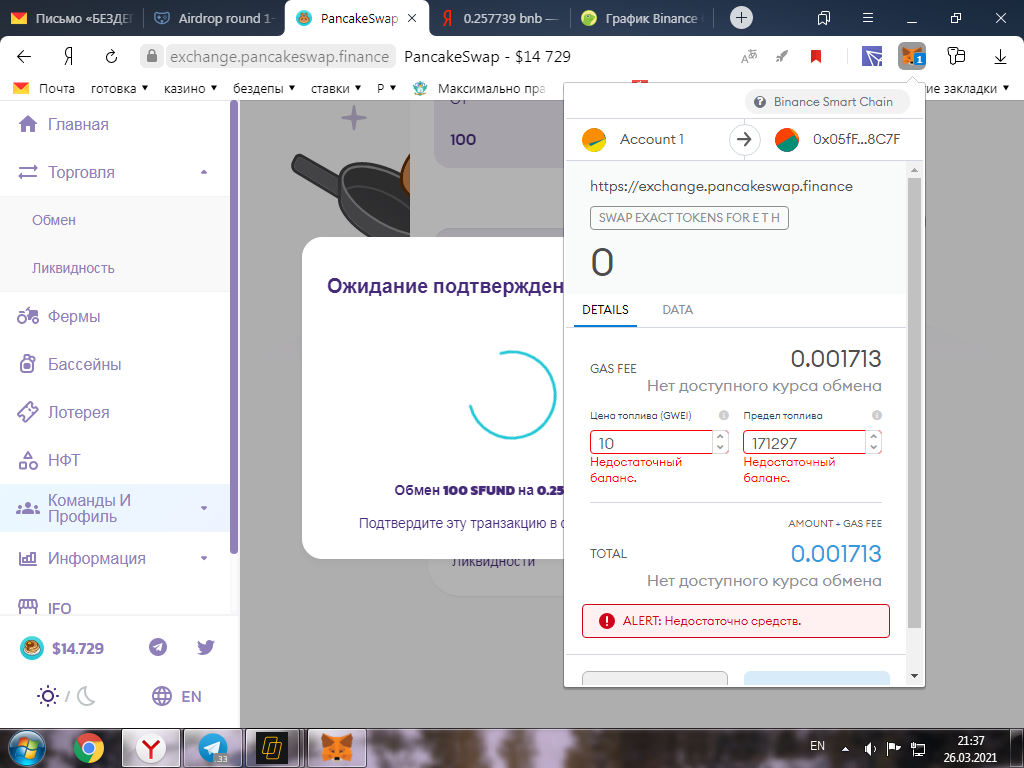Open the казино bookmarks folder
Screen dimensions: 1024x768
coord(190,88)
